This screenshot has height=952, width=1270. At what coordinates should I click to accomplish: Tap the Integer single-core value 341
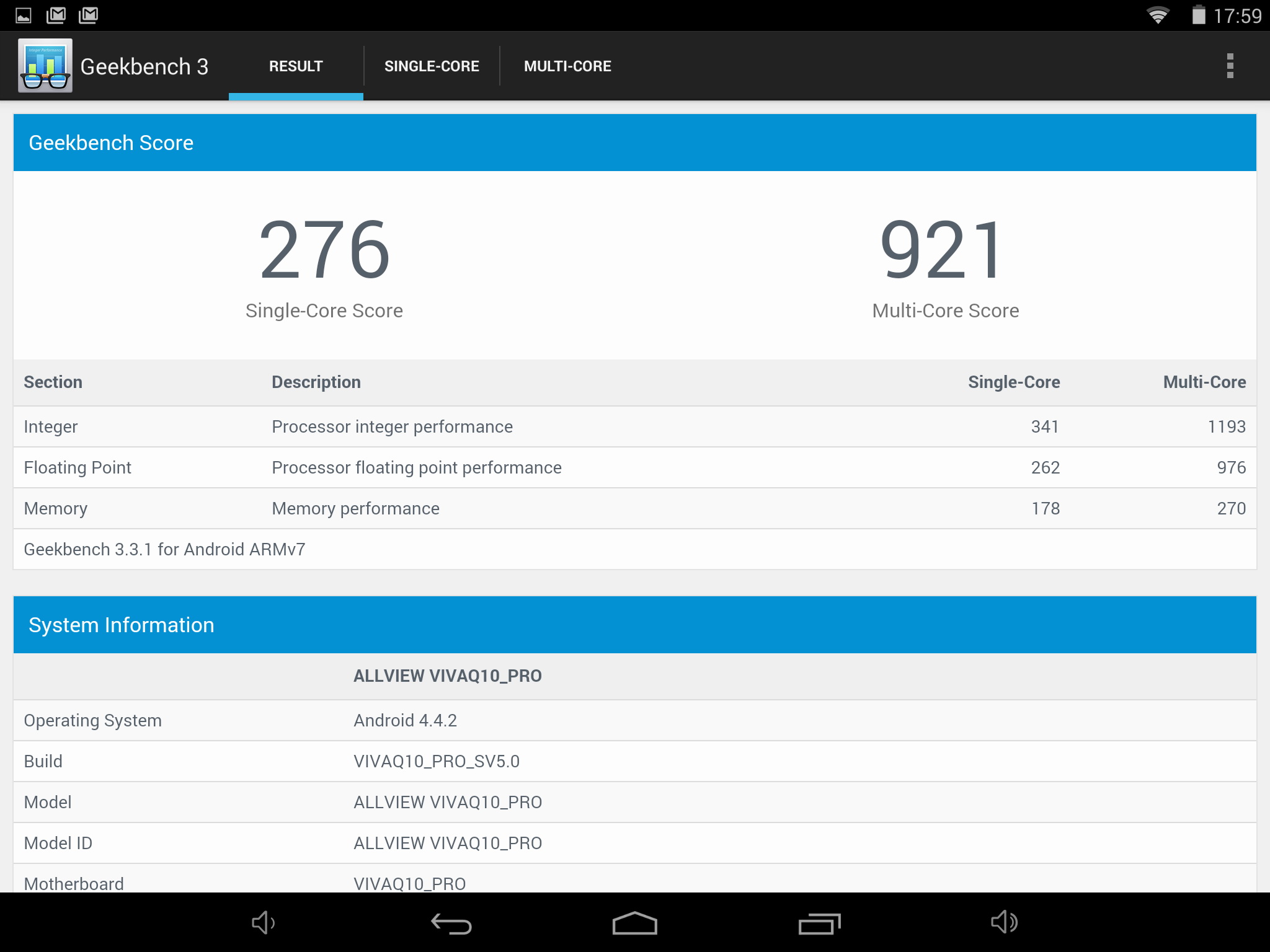[1045, 427]
